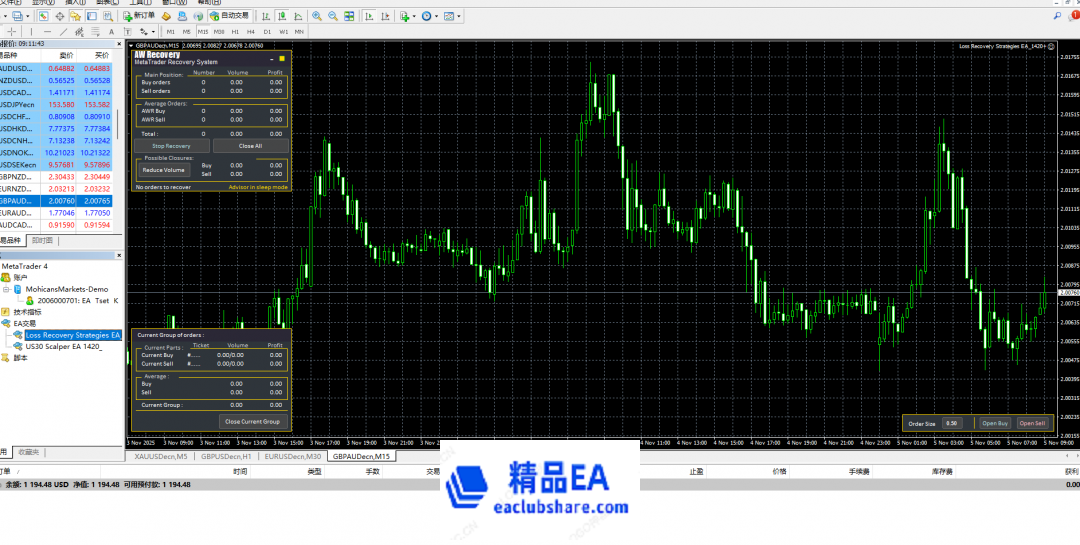Click the yellow square on AW Recovery

pyautogui.click(x=282, y=59)
